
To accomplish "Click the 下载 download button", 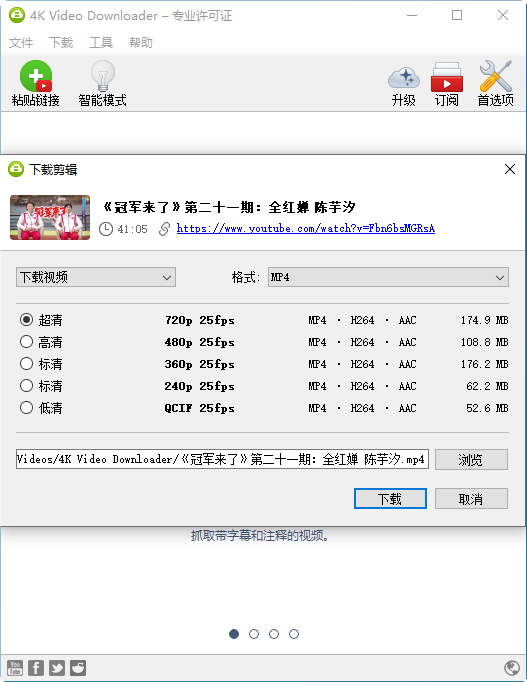I will tap(390, 498).
